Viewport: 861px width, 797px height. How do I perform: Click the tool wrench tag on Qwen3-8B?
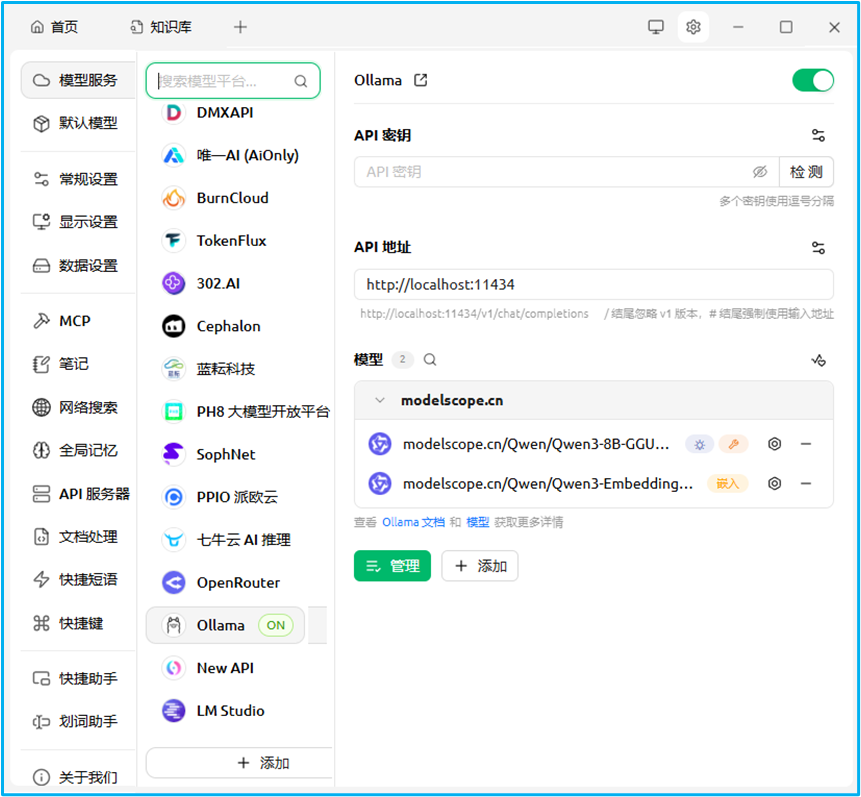point(734,444)
